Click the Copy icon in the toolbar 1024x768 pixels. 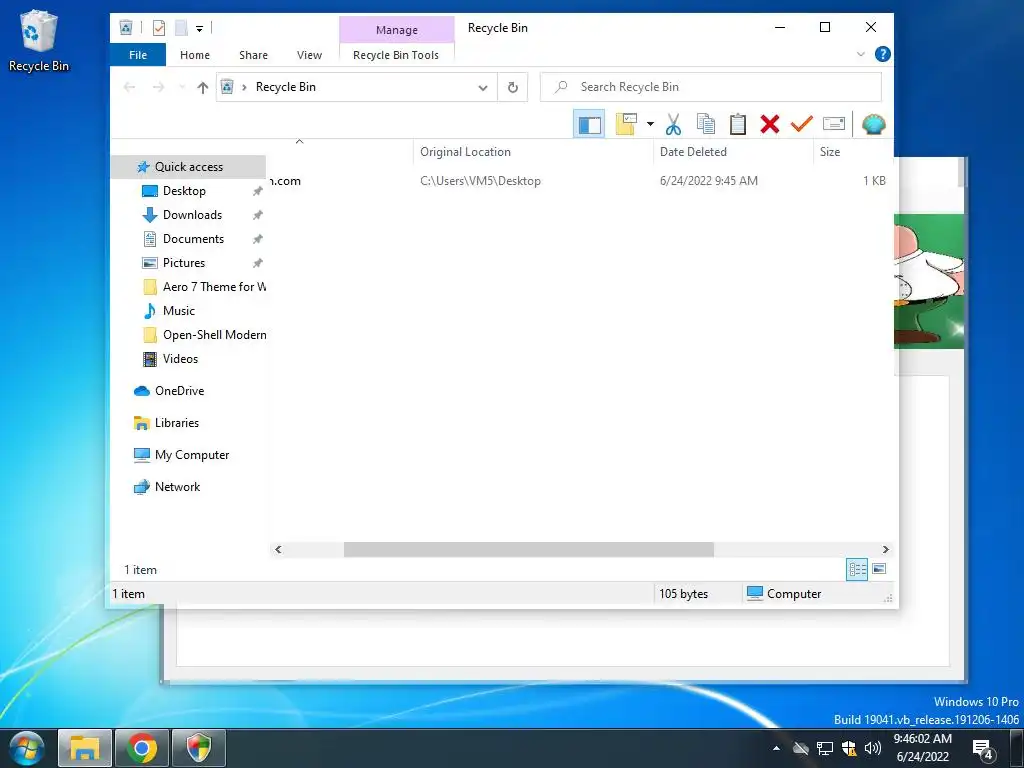point(705,123)
